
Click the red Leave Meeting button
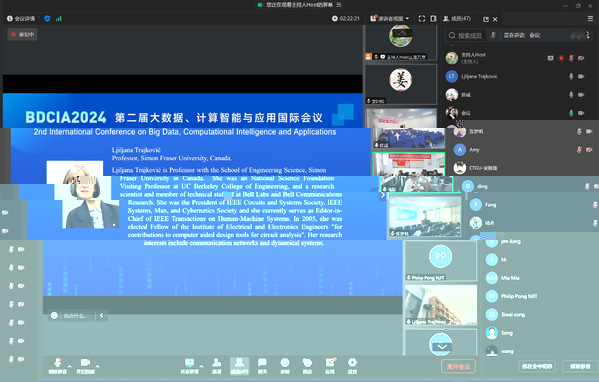pyautogui.click(x=458, y=367)
